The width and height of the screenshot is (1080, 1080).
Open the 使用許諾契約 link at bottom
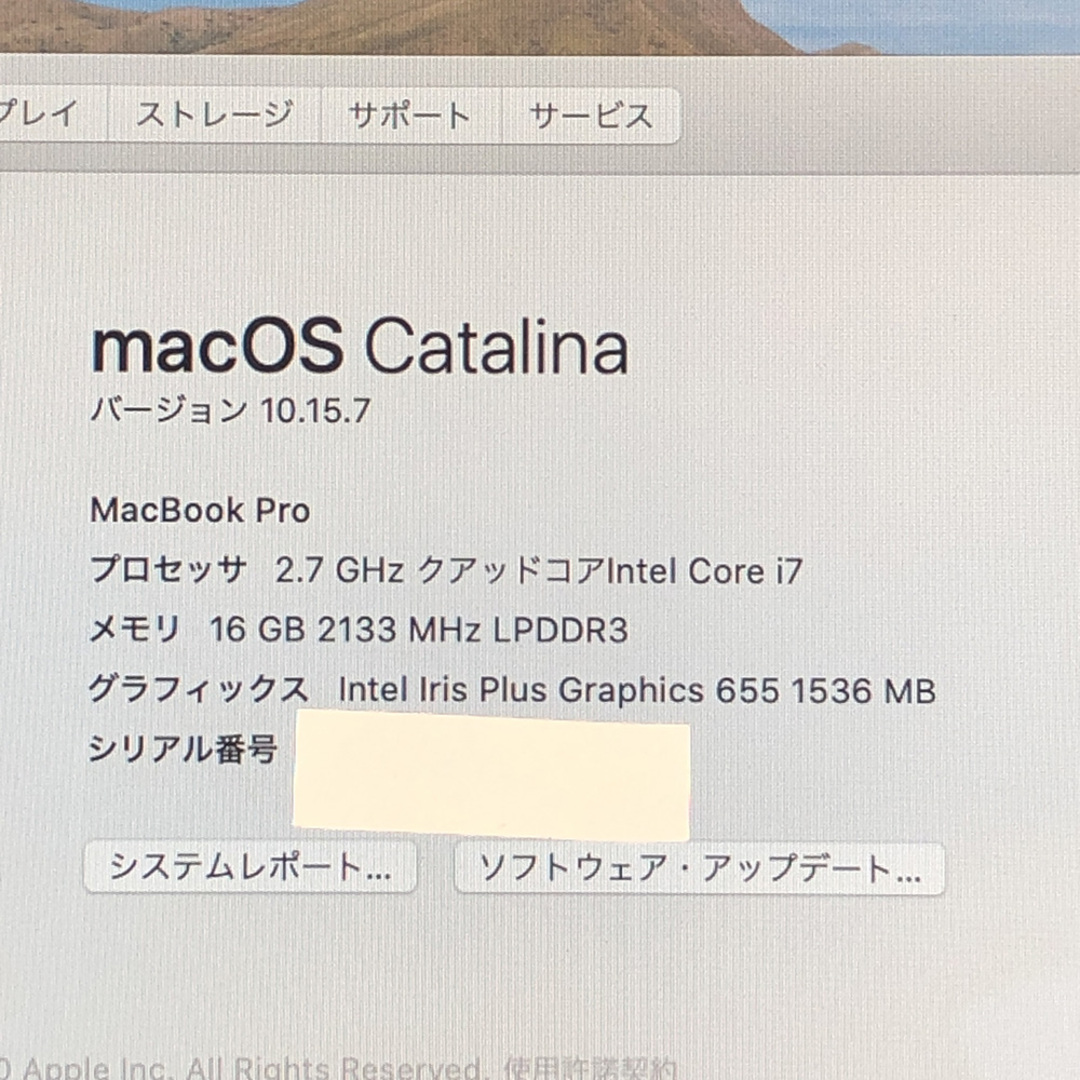pos(590,1068)
